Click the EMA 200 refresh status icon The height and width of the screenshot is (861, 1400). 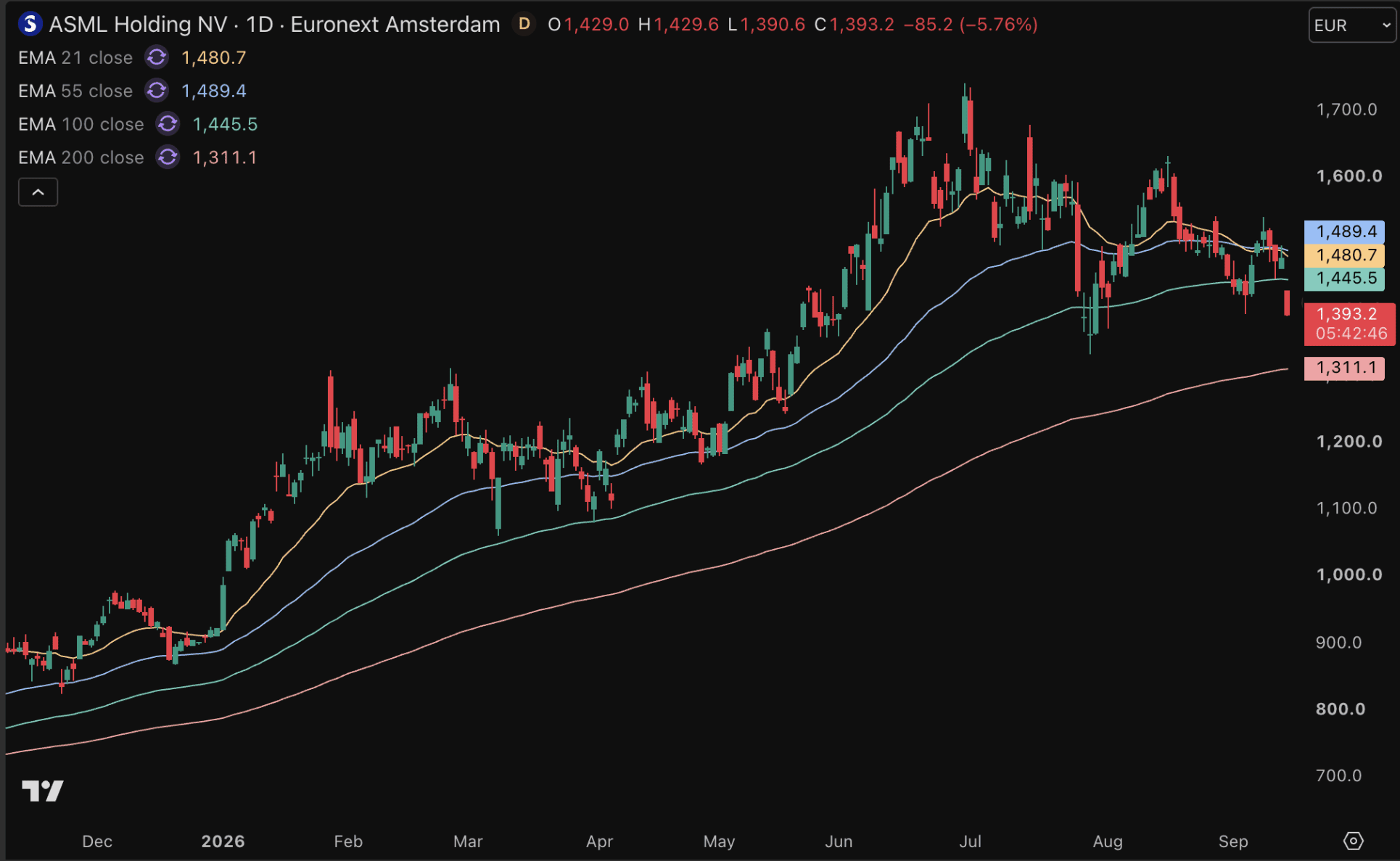[x=168, y=157]
